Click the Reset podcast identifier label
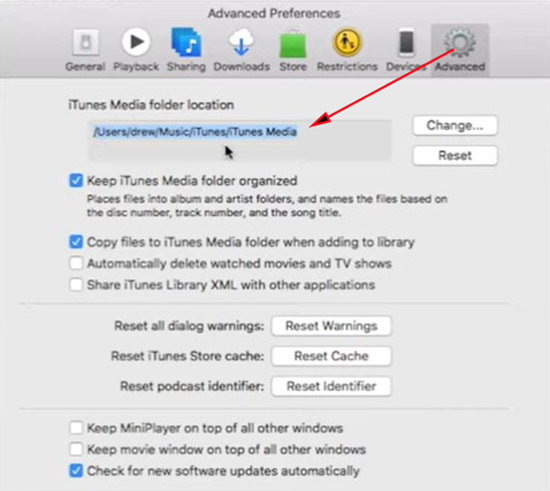Viewport: 550px width, 491px height. (x=192, y=386)
